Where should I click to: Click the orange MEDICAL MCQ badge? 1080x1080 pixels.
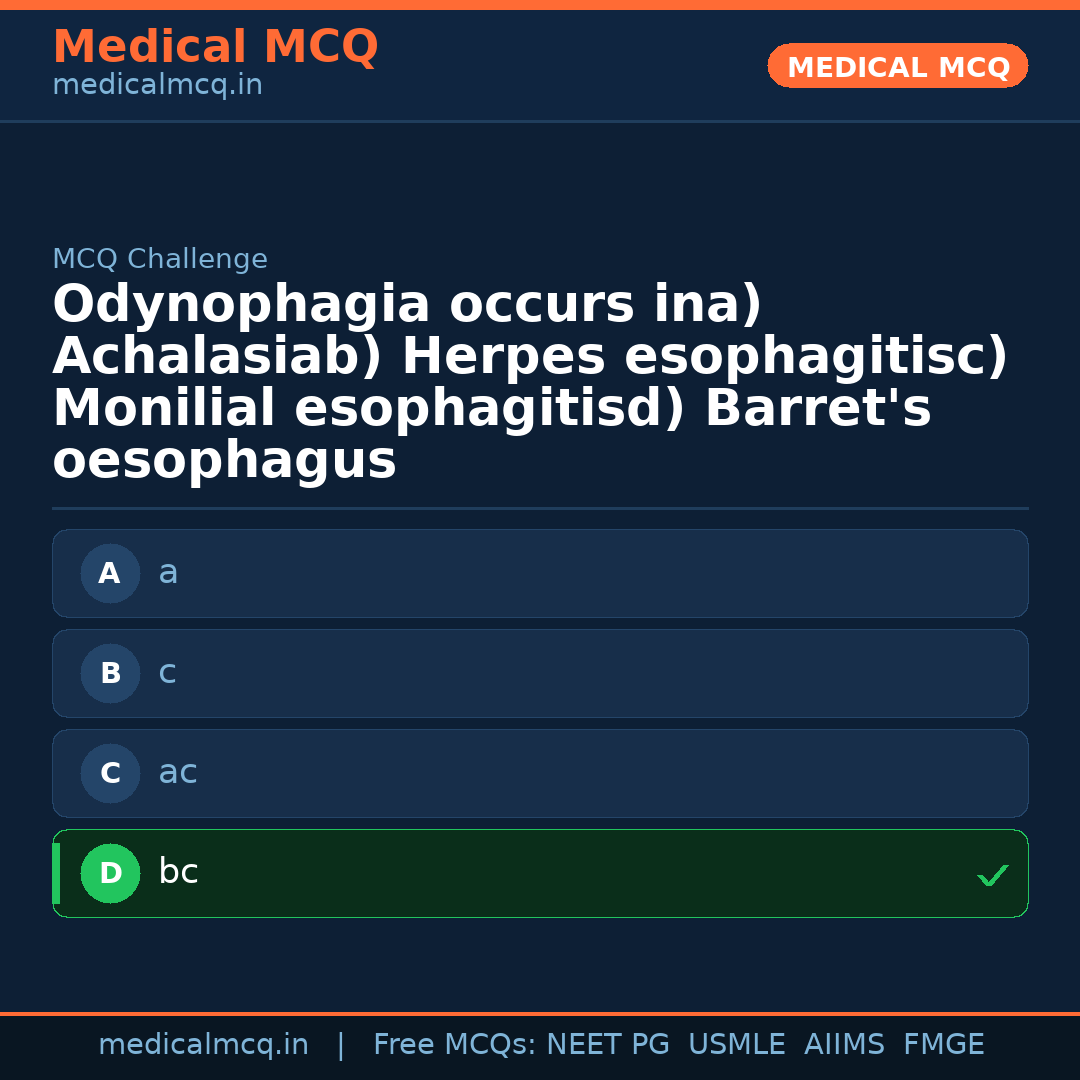[x=897, y=66]
